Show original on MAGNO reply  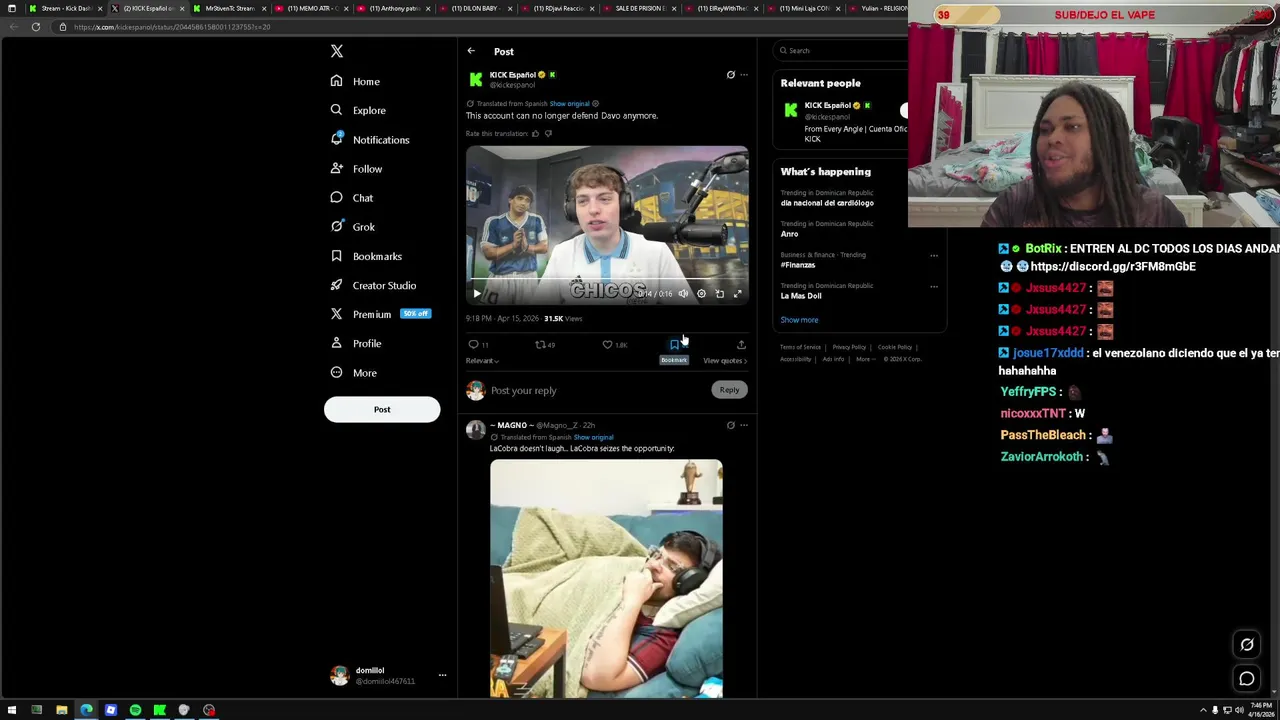coord(593,437)
